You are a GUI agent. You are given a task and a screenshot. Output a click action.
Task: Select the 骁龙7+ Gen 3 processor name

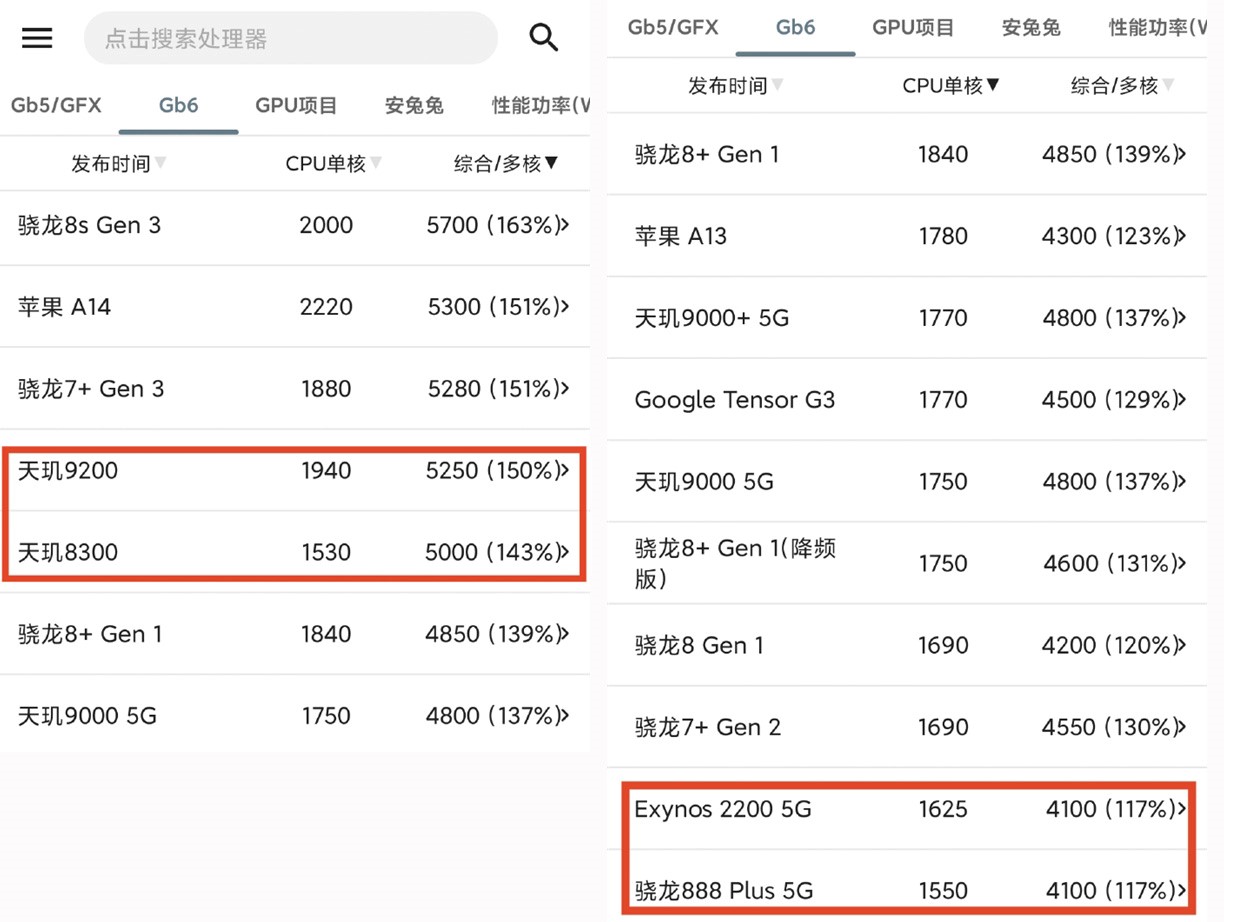tap(91, 389)
